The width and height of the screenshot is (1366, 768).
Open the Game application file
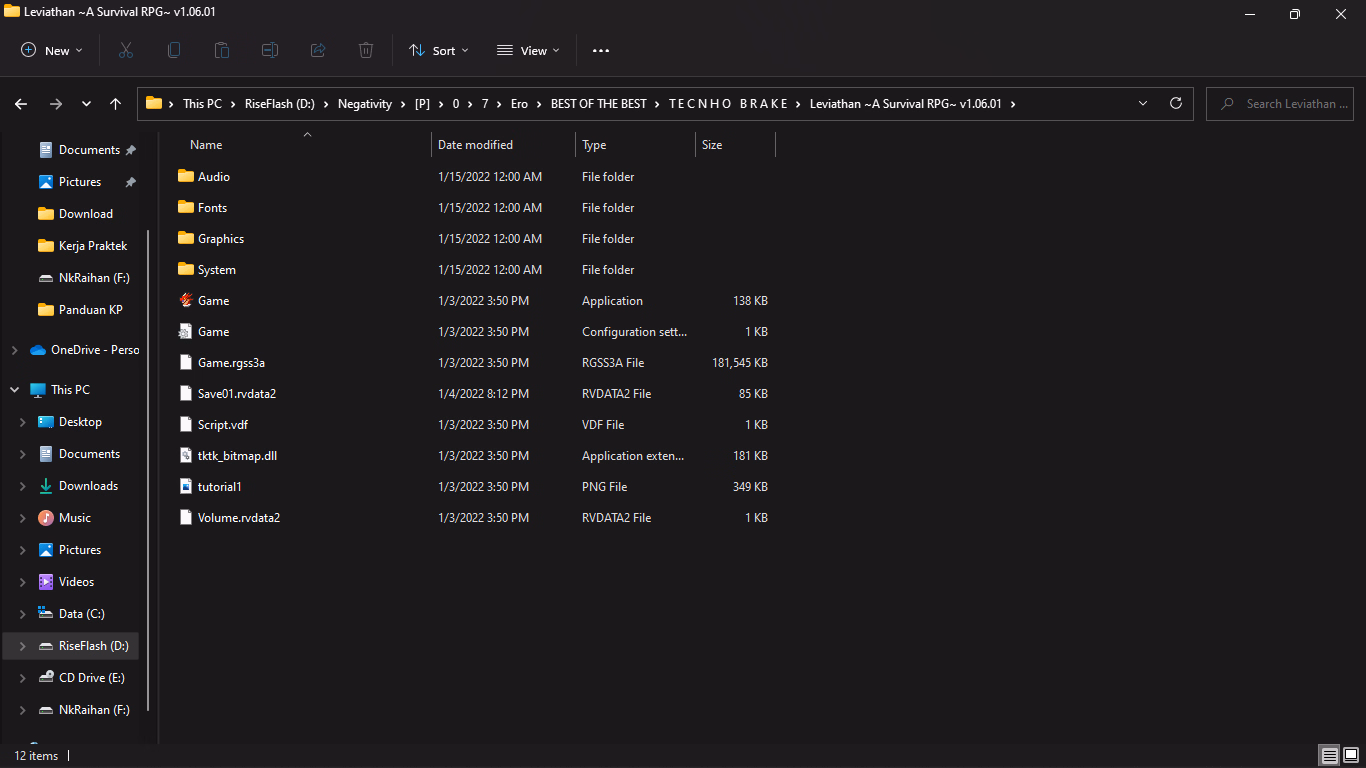pos(213,301)
